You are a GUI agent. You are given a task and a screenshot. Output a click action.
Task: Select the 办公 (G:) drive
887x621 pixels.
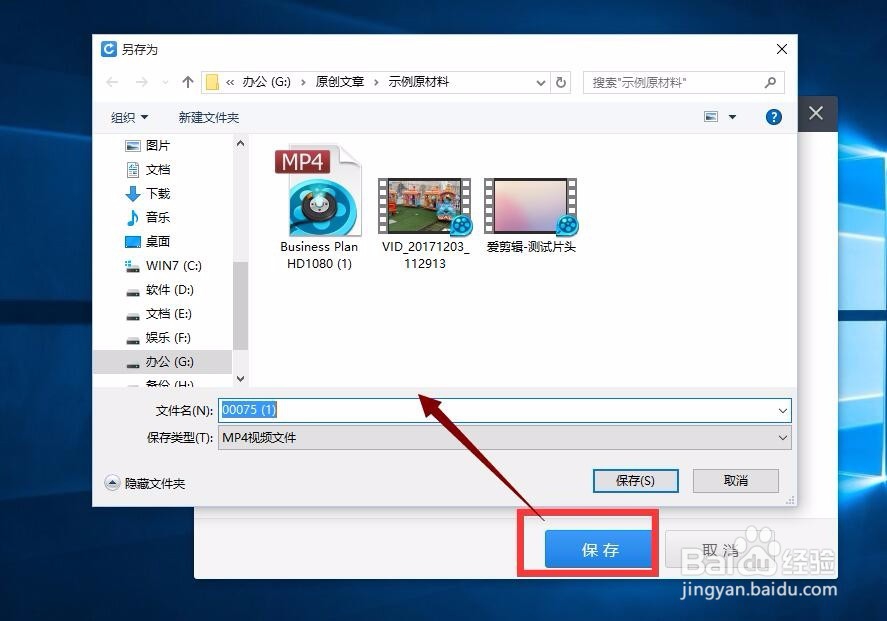162,362
